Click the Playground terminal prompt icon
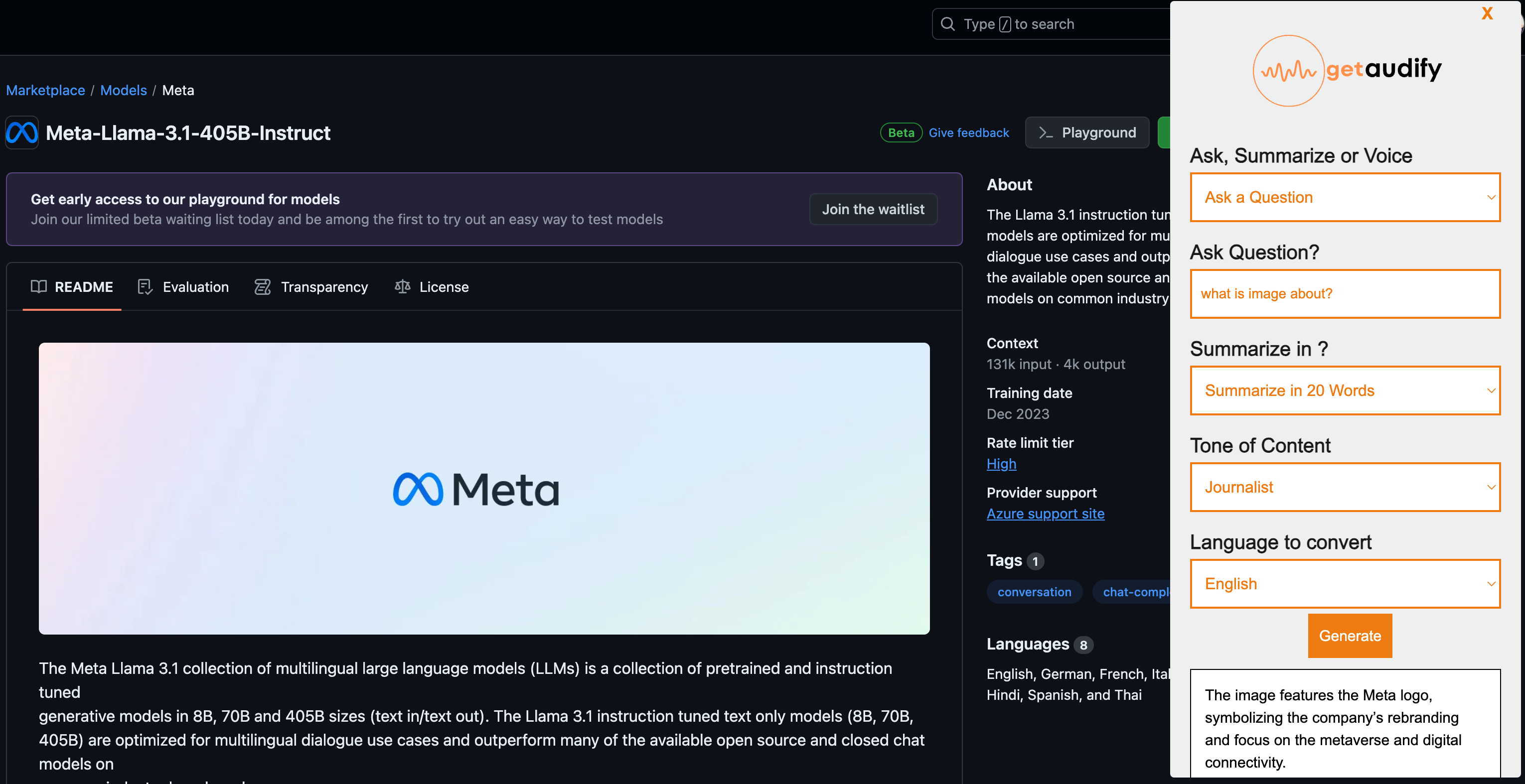Viewport: 1525px width, 784px height. (1046, 132)
